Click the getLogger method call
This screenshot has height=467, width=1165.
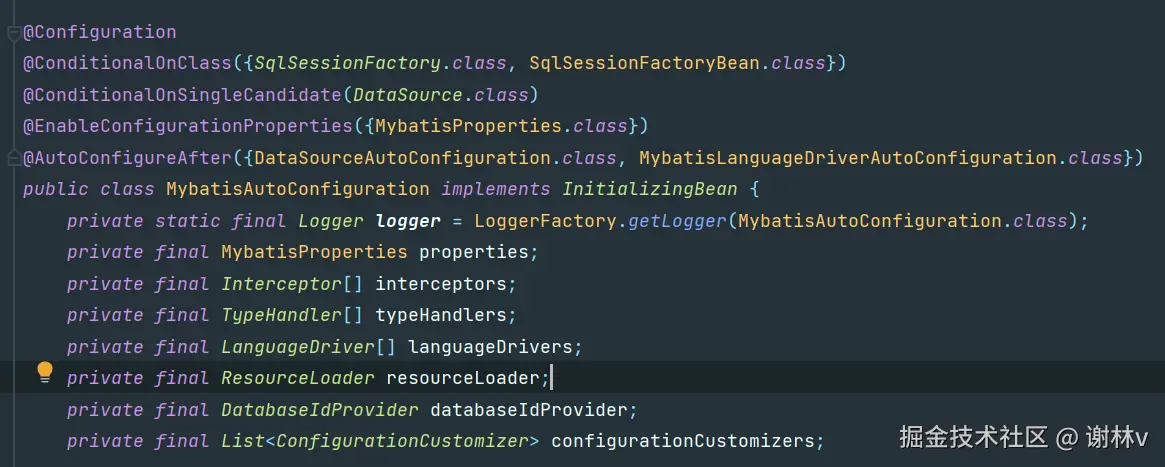point(678,221)
